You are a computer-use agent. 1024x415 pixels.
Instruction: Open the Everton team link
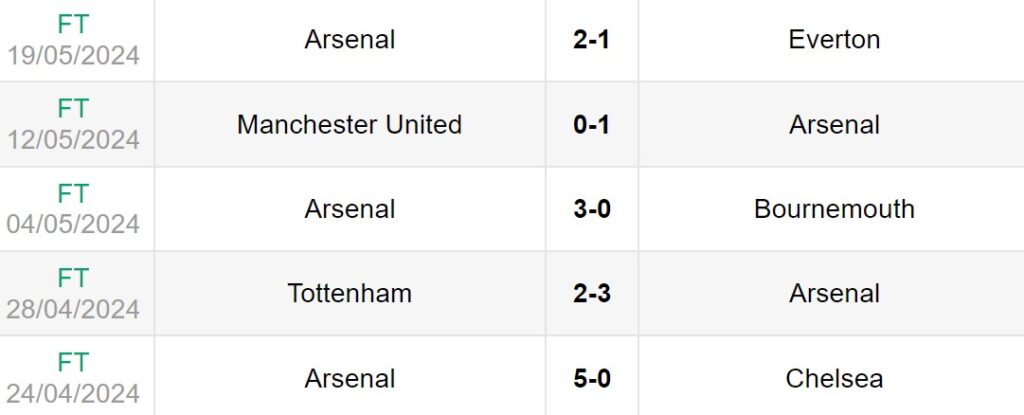coord(834,40)
